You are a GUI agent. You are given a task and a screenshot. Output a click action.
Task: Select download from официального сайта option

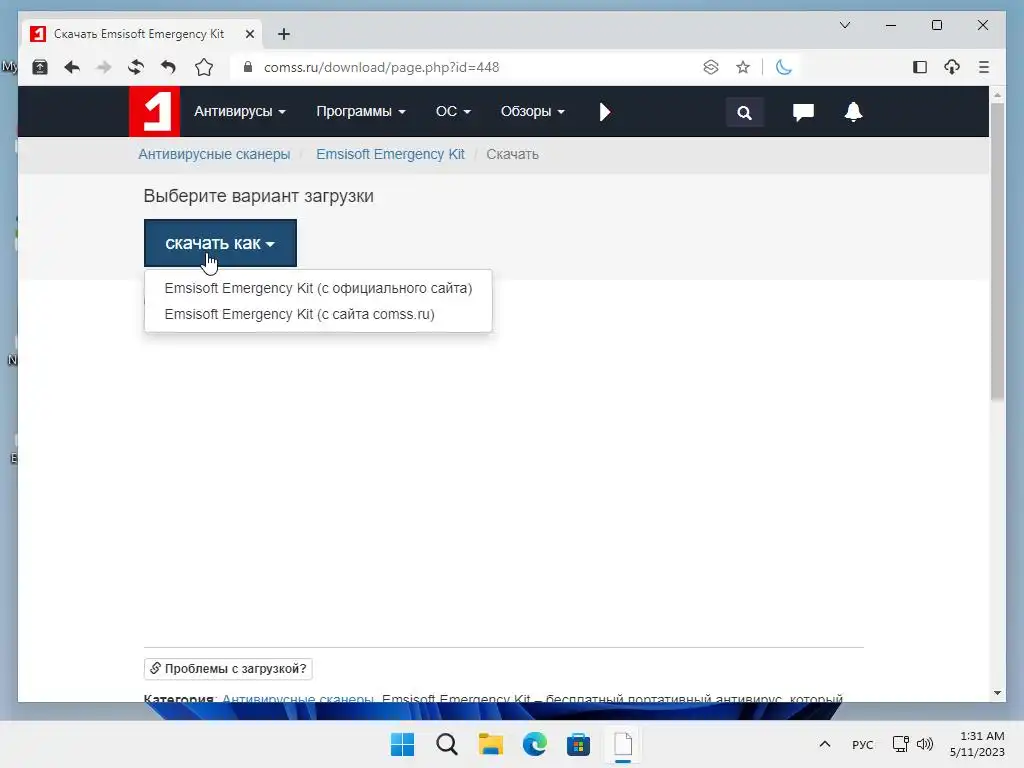click(x=318, y=288)
